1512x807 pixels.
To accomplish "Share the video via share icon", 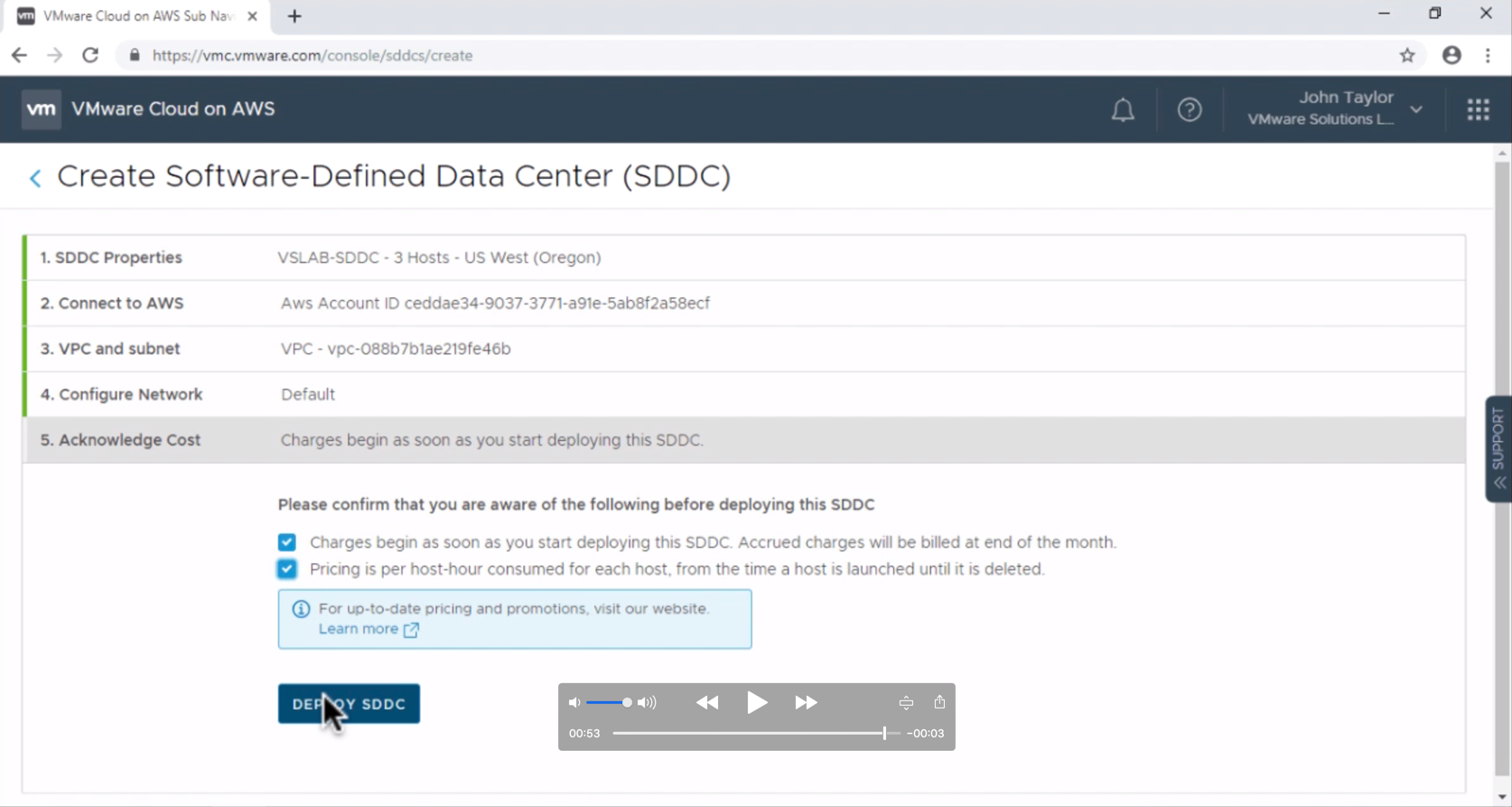I will coord(939,702).
